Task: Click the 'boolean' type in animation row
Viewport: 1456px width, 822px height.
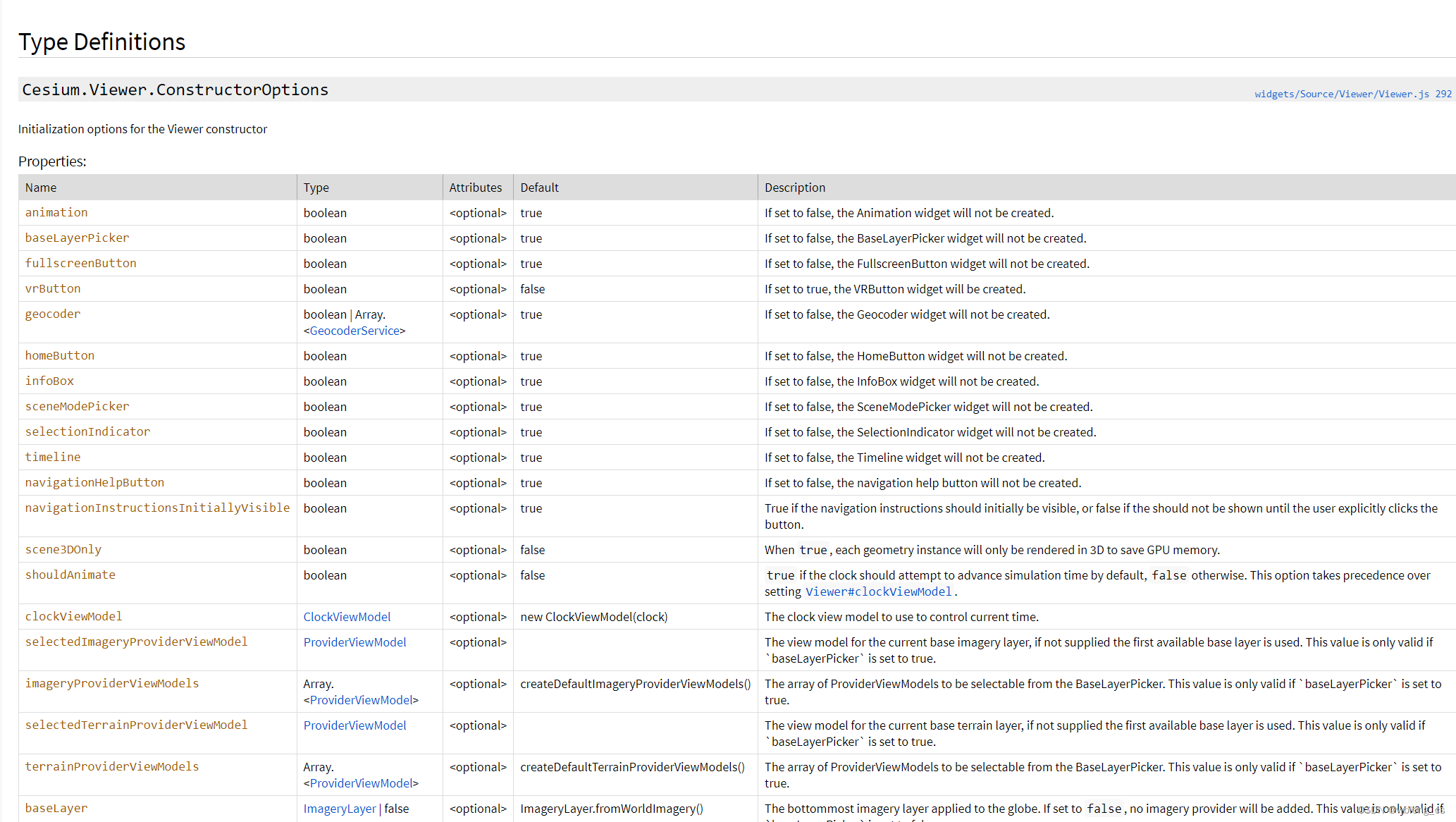Action: pos(325,213)
